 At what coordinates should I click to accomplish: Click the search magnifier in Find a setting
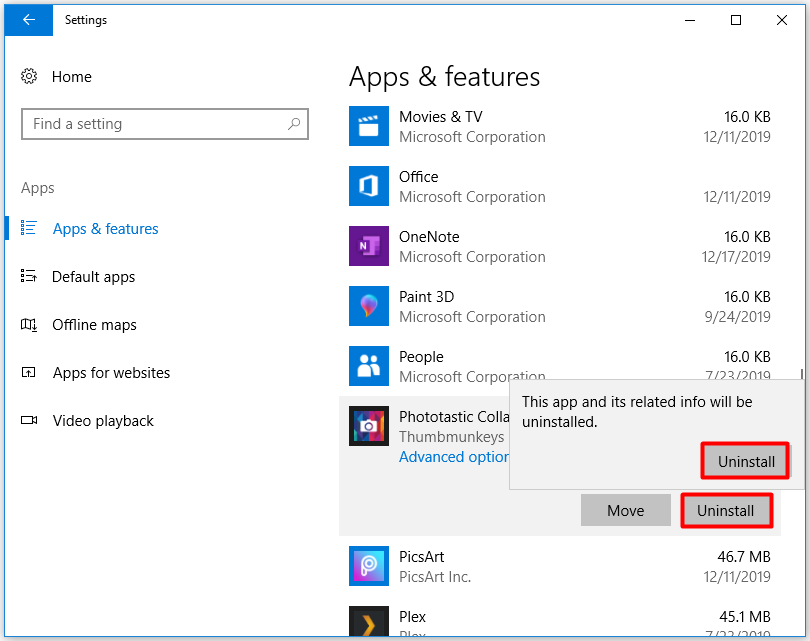click(x=294, y=124)
